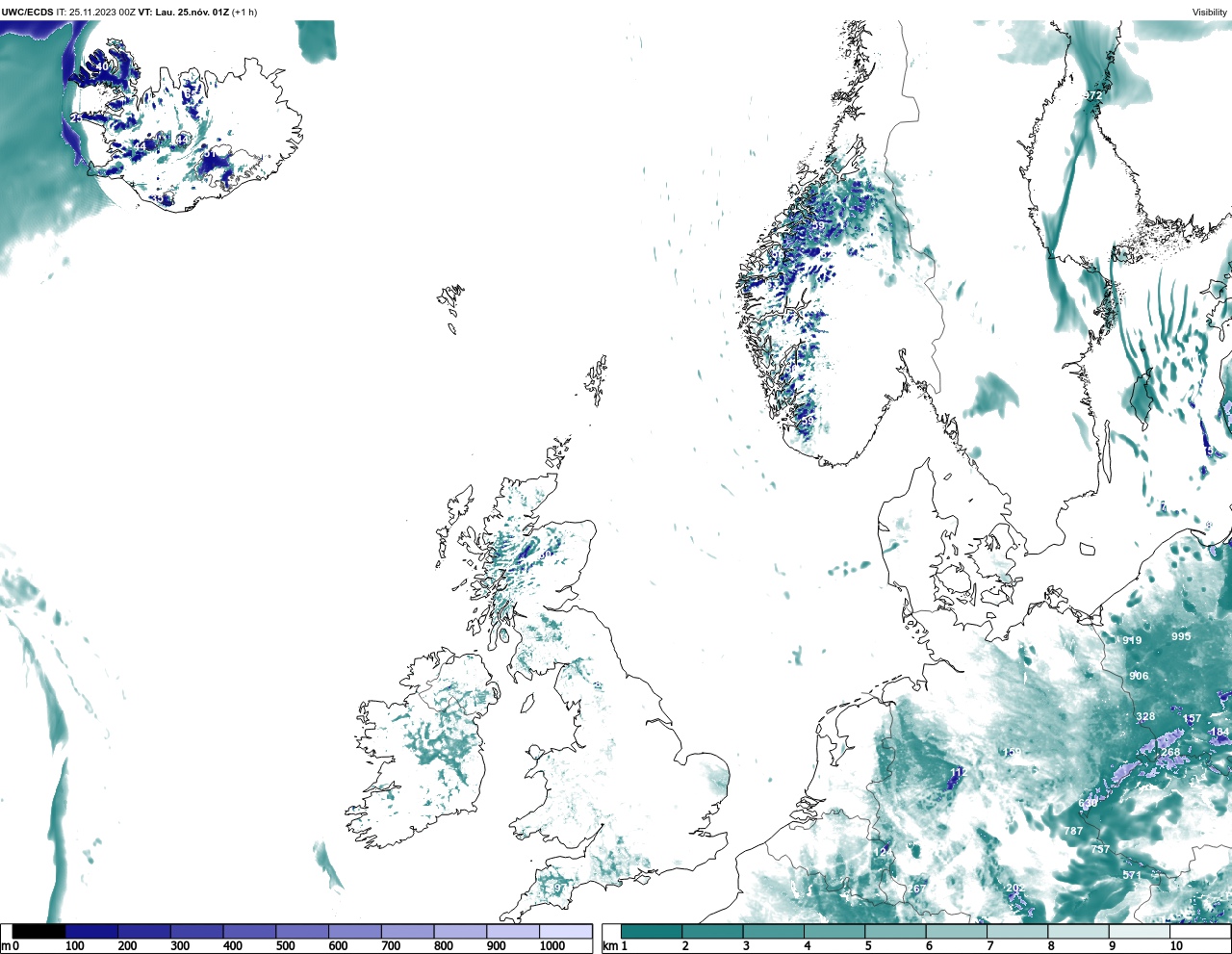The height and width of the screenshot is (954, 1232).
Task: Click the map value '268'
Action: [x=1170, y=753]
